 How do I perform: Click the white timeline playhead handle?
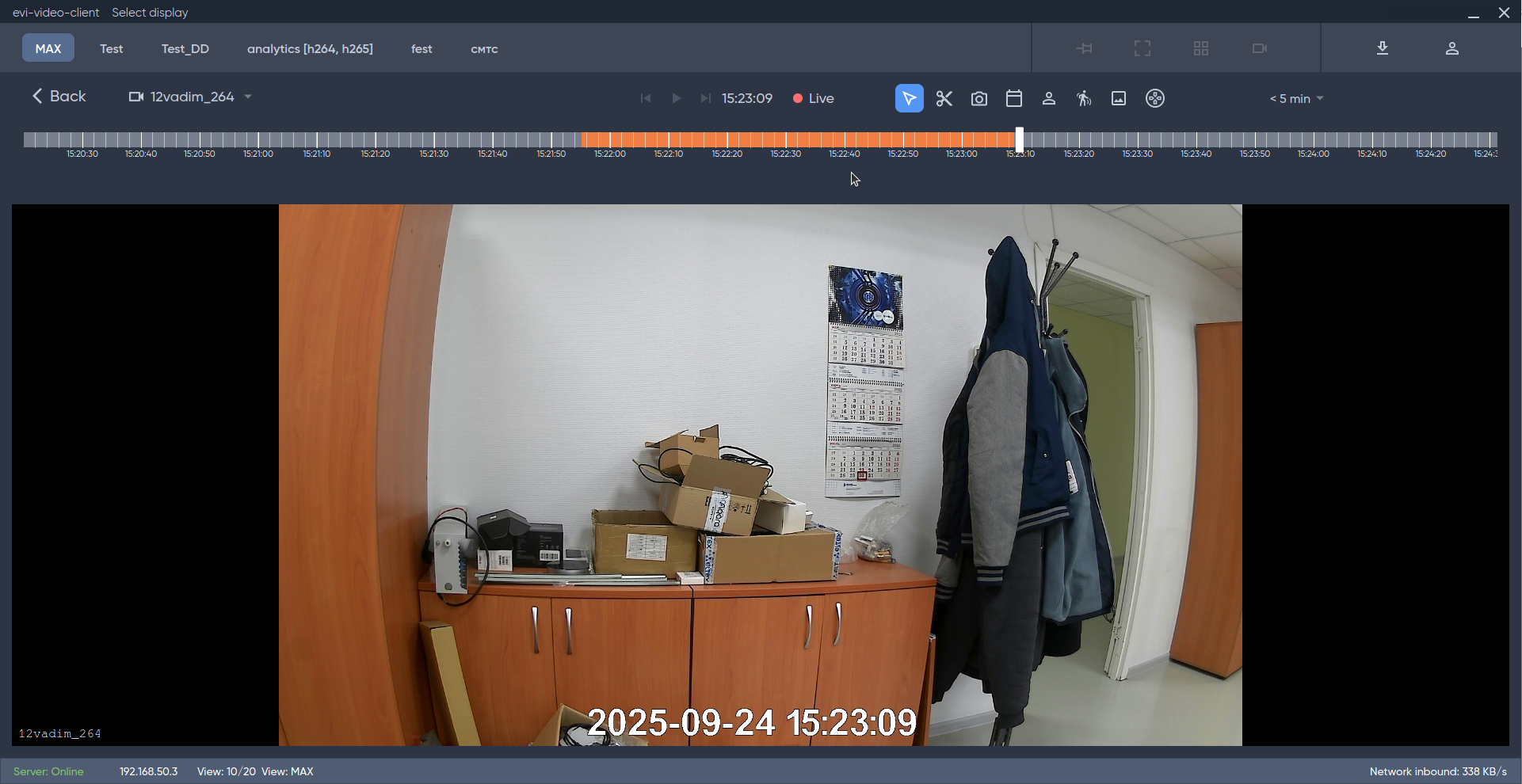1020,139
